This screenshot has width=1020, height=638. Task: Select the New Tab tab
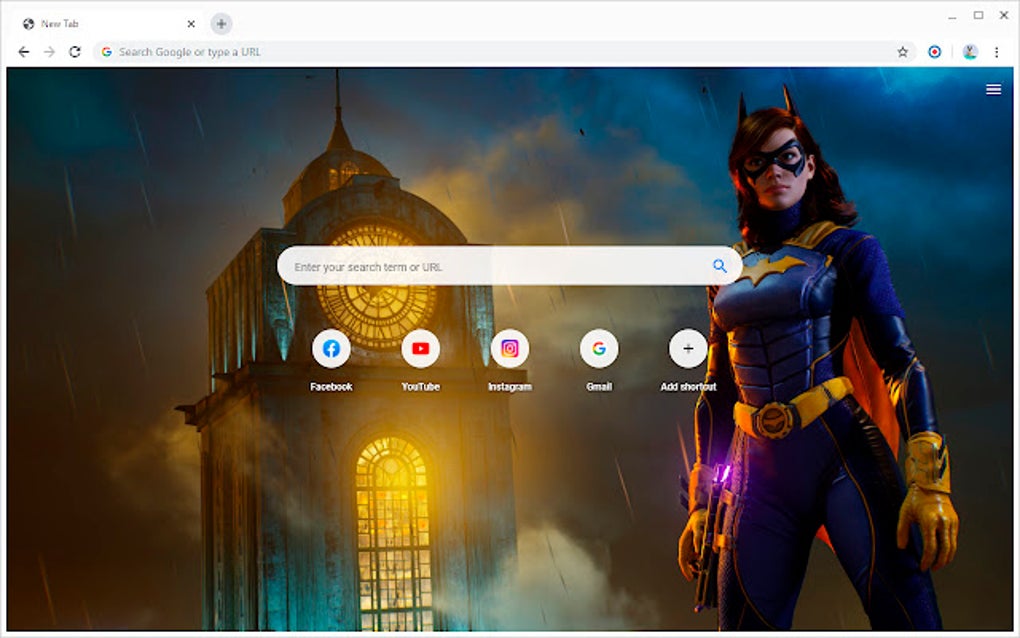107,24
